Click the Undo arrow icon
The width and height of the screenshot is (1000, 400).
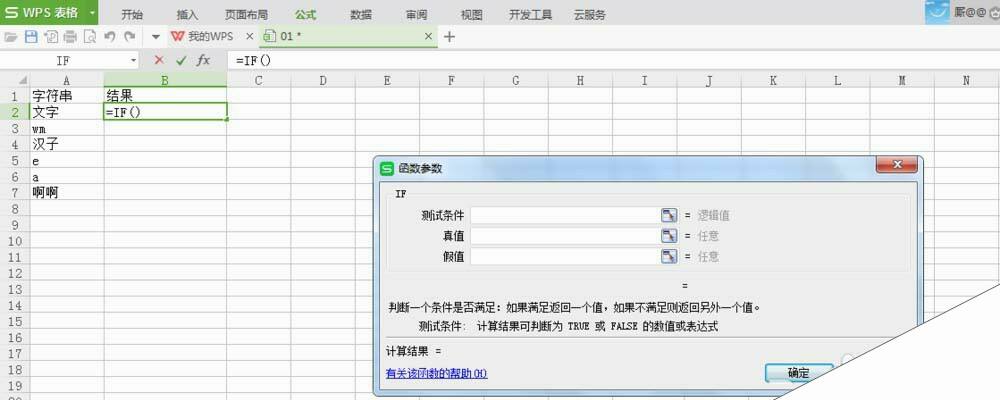point(110,37)
